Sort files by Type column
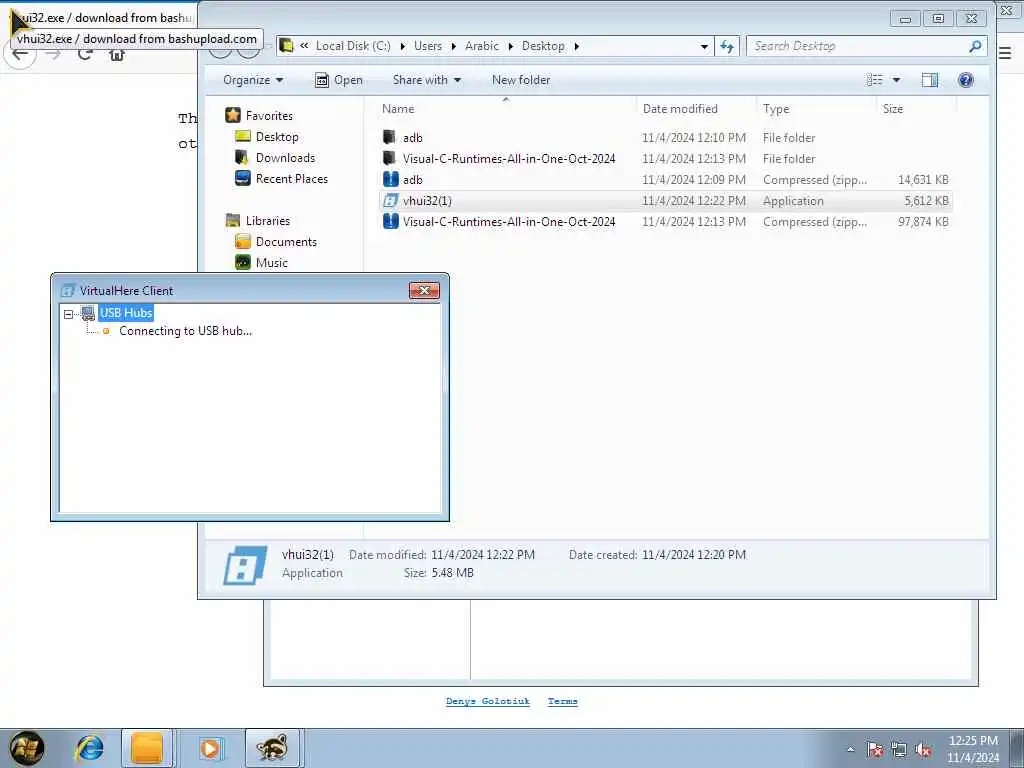The height and width of the screenshot is (768, 1024). (776, 109)
